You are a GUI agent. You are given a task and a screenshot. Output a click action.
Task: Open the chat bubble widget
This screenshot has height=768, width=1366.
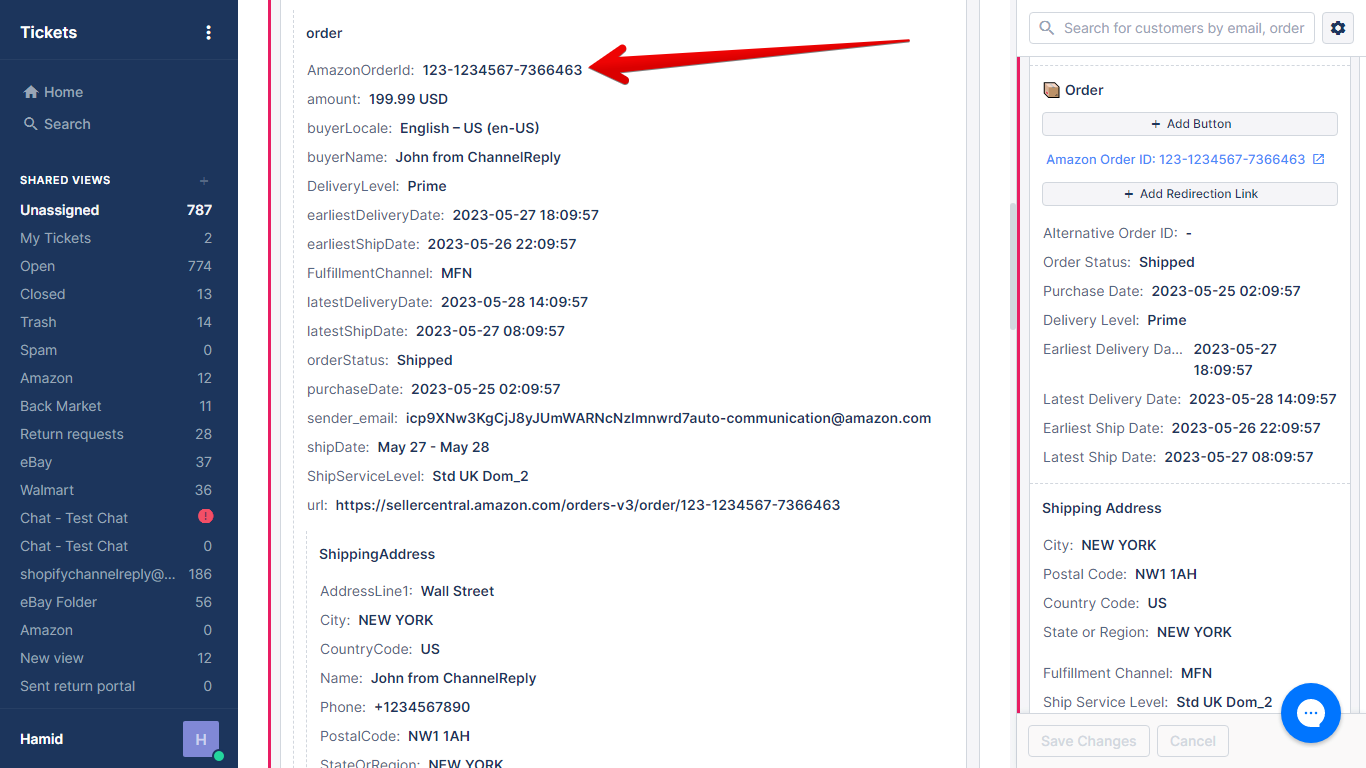[x=1310, y=713]
